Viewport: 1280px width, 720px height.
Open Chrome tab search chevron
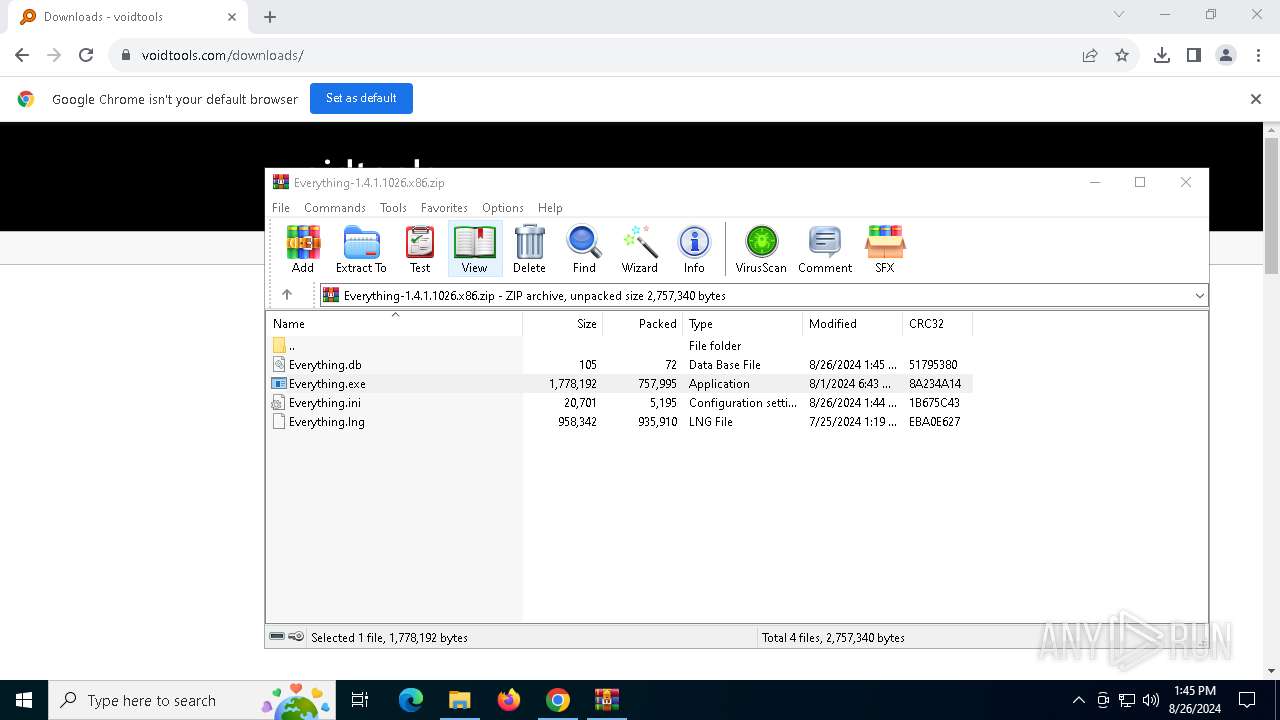(x=1119, y=15)
